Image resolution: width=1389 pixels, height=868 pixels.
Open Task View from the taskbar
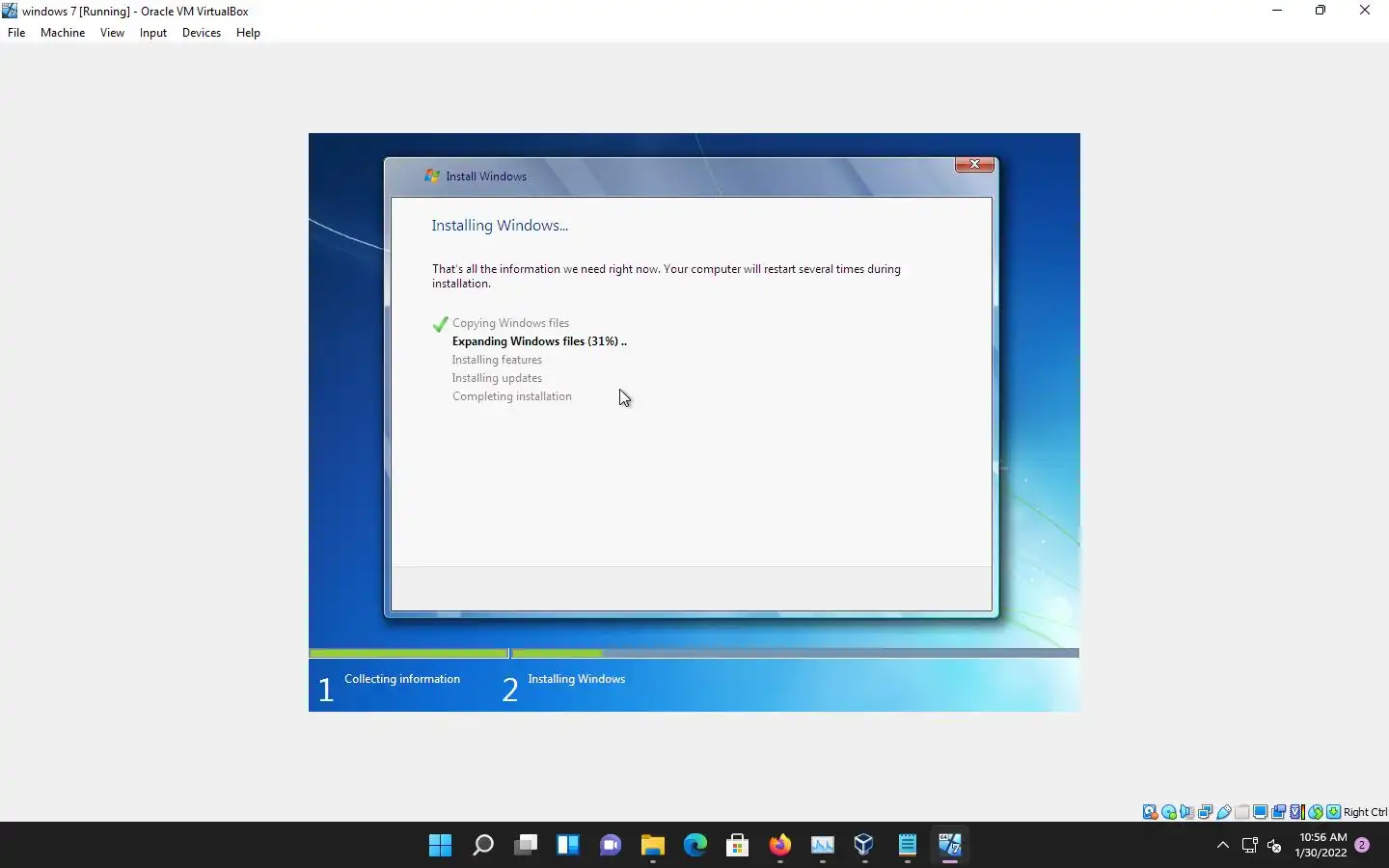click(526, 845)
